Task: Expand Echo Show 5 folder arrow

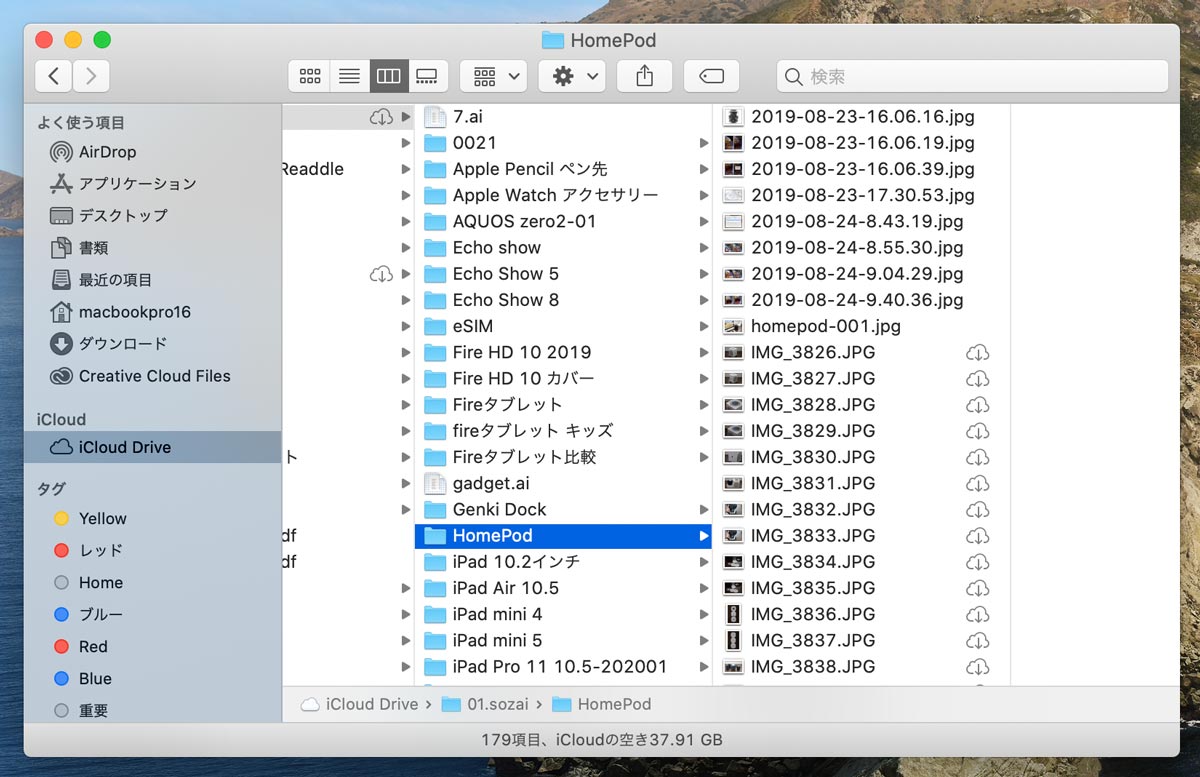Action: (704, 274)
